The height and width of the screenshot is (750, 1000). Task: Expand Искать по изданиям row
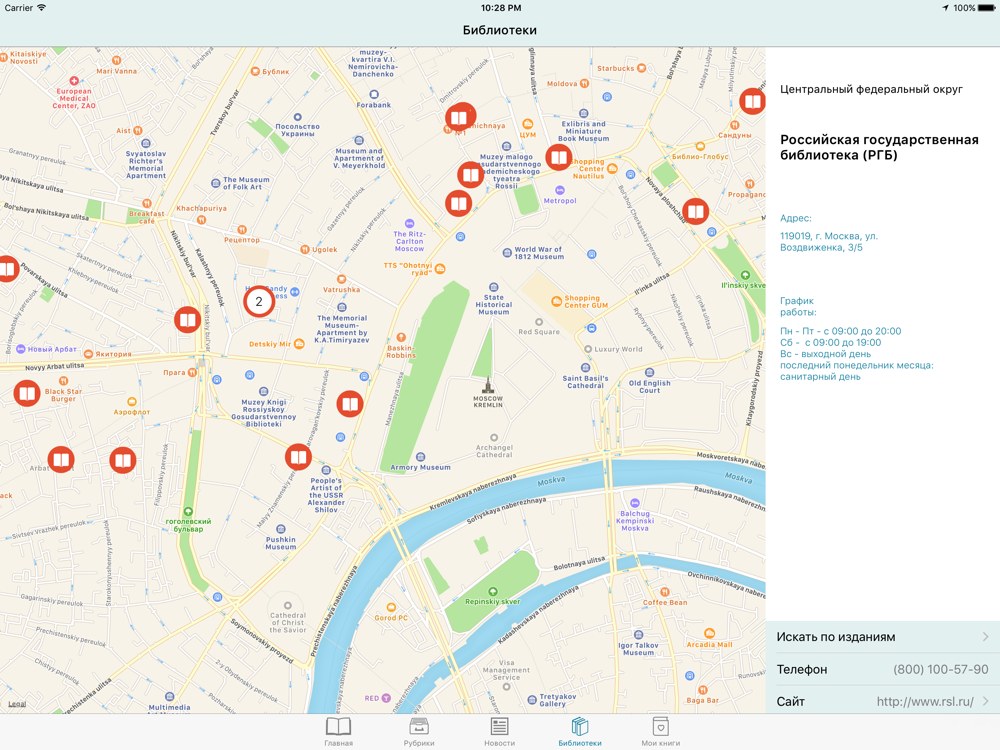(882, 637)
